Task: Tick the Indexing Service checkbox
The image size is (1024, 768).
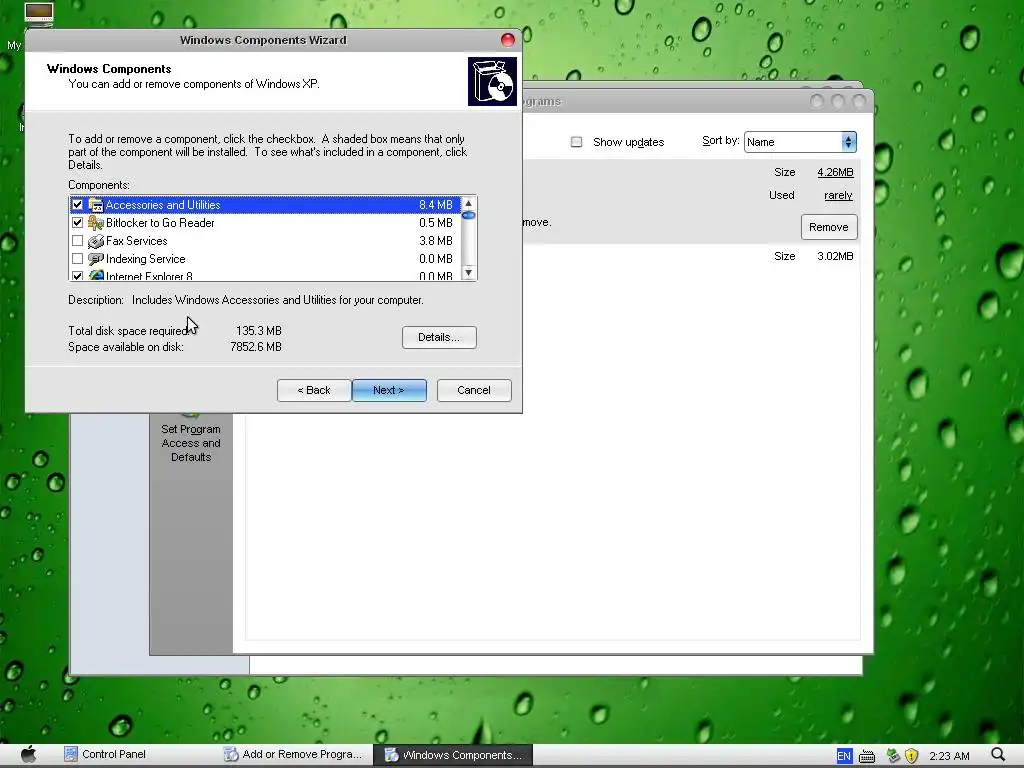Action: click(x=77, y=259)
